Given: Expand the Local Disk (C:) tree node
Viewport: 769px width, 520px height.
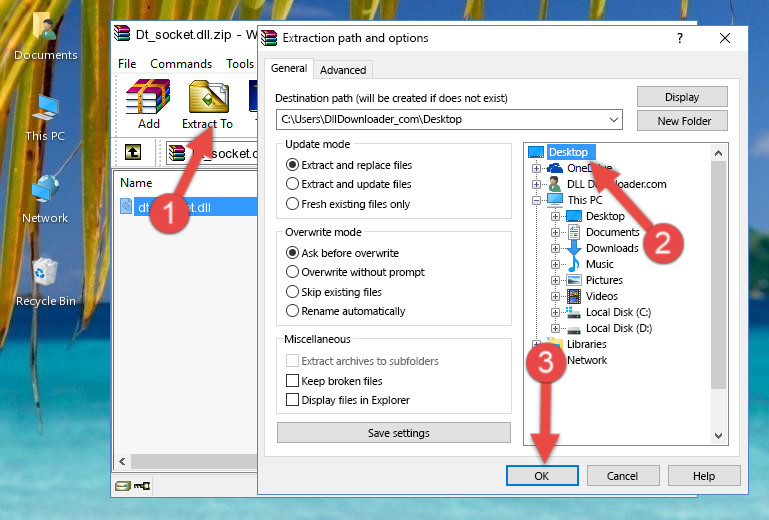Looking at the screenshot, I should pyautogui.click(x=555, y=312).
